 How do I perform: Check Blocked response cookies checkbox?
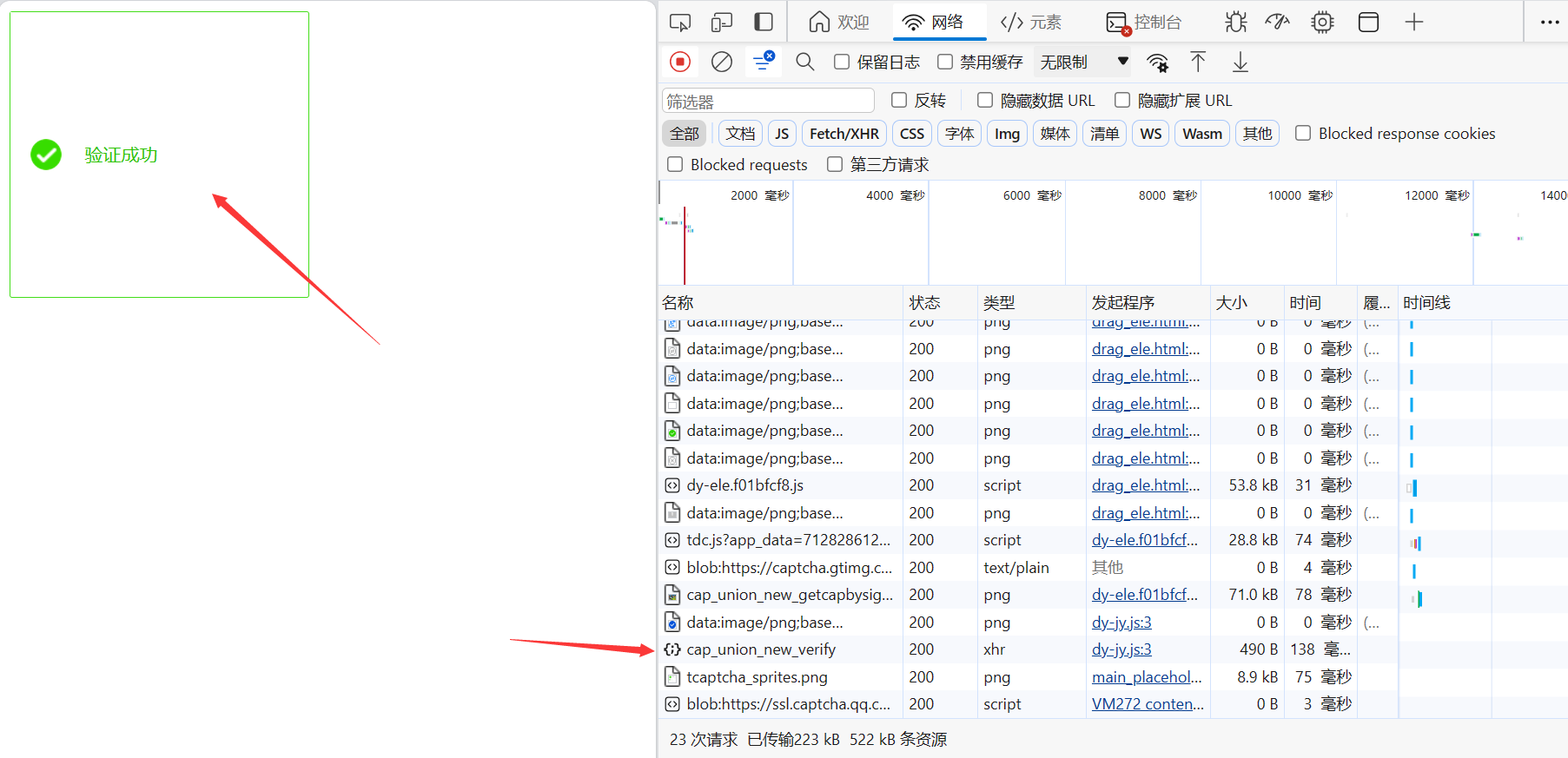1303,133
